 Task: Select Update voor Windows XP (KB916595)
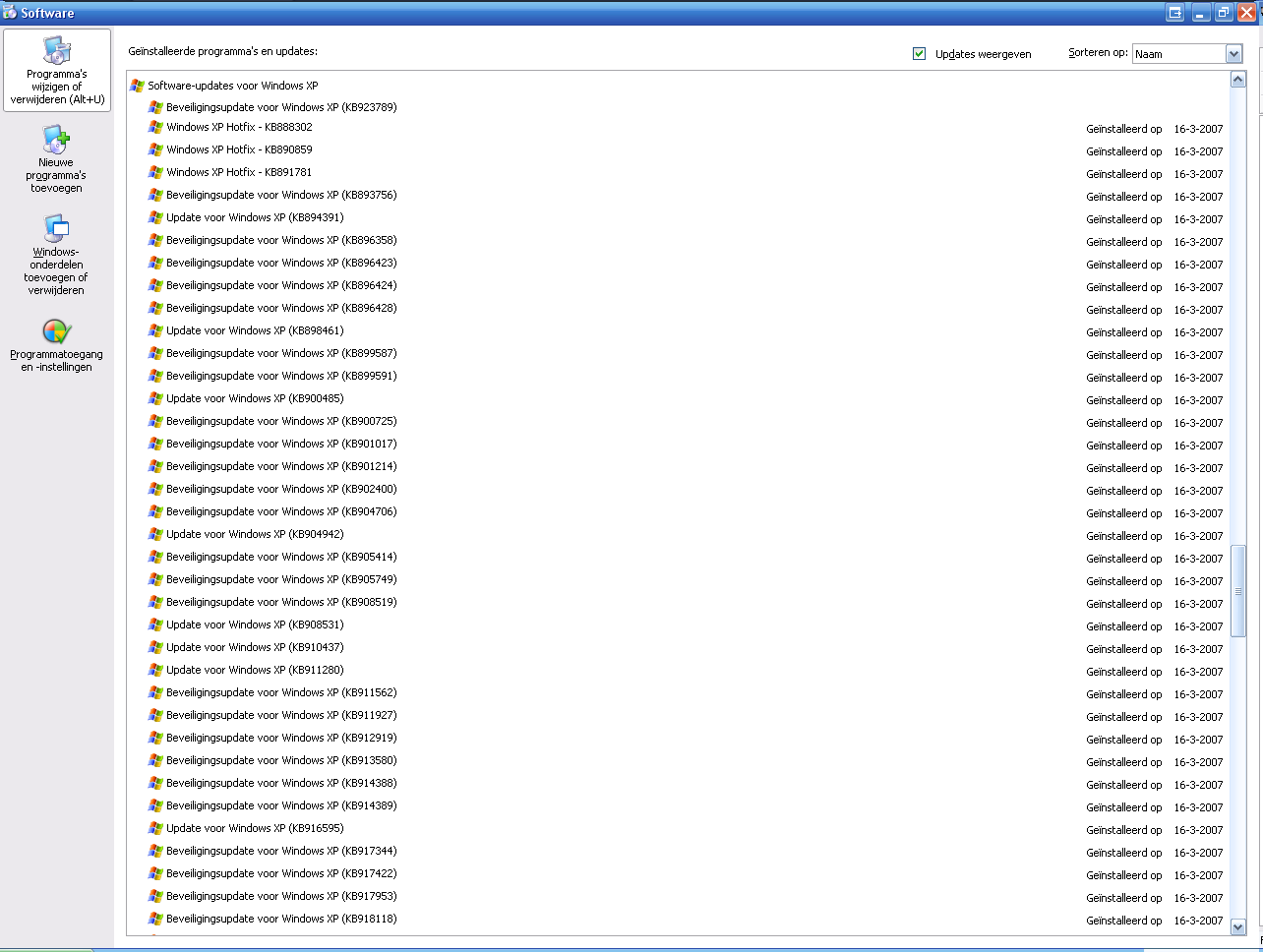(255, 828)
